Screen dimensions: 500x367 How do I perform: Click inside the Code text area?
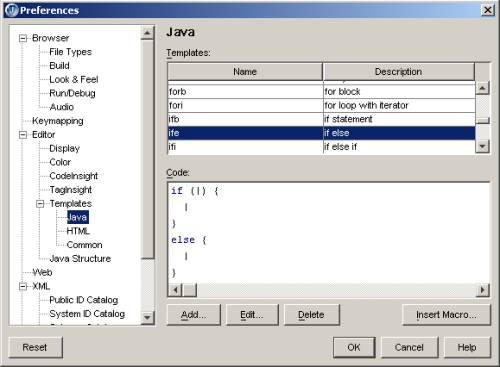[x=328, y=233]
